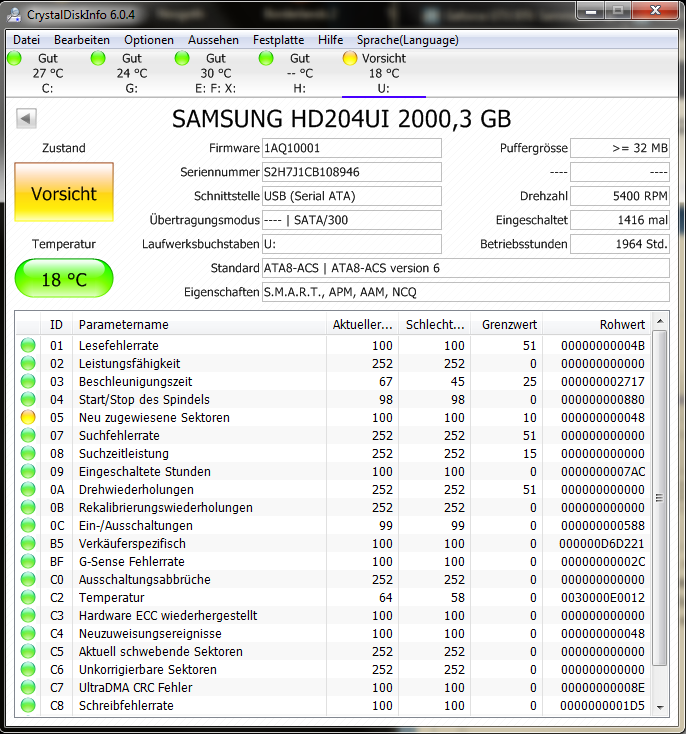Open the Hilfe menu
Image resolution: width=686 pixels, height=734 pixels.
pyautogui.click(x=330, y=40)
